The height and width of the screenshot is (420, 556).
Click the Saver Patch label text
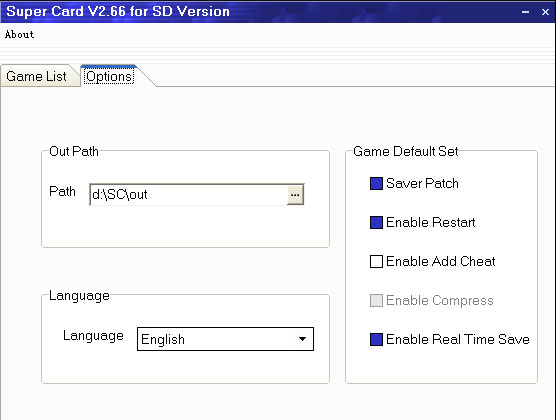tap(422, 184)
